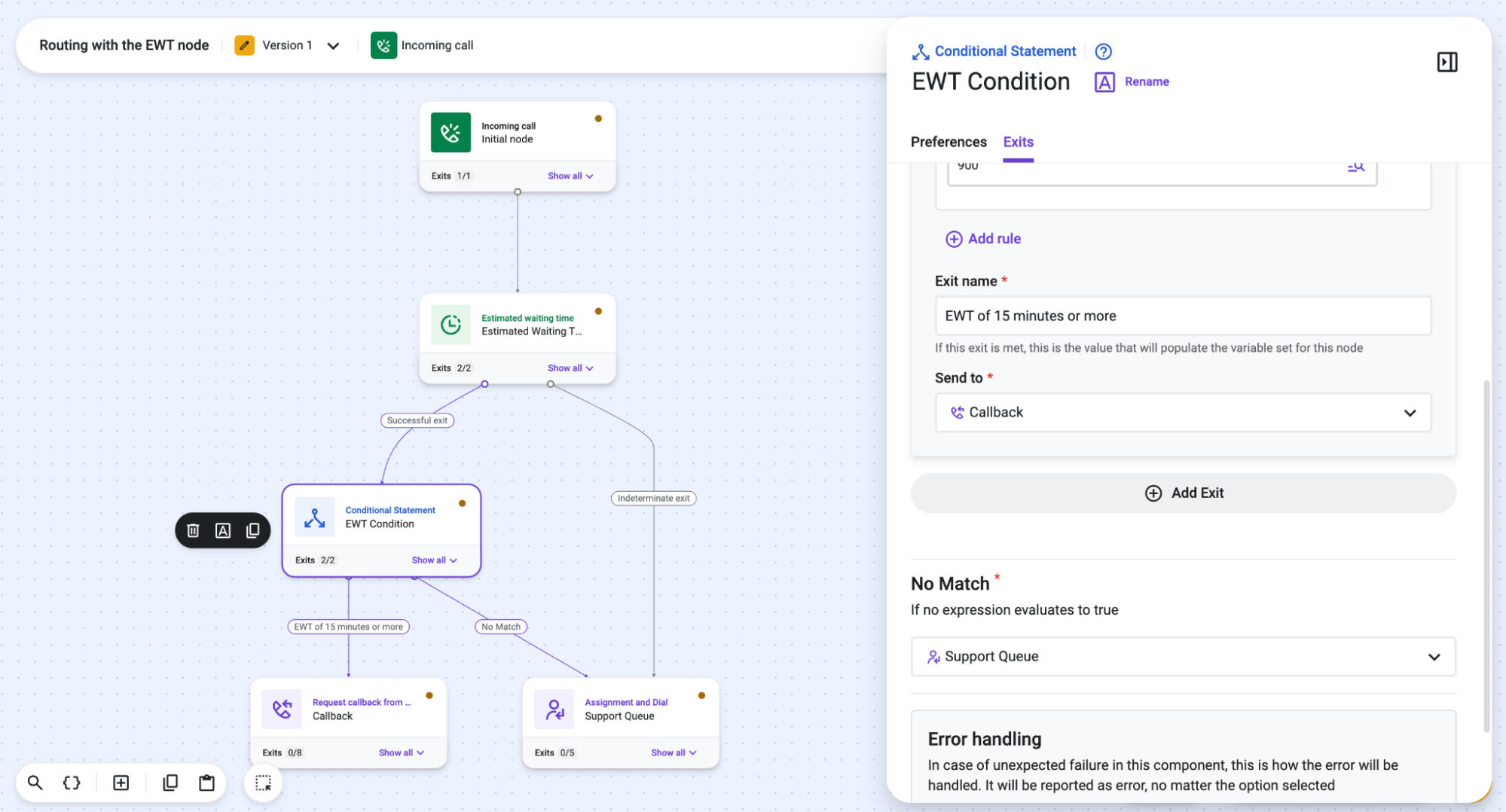1506x812 pixels.
Task: Click the Indeterminate exit connector label
Action: tap(653, 498)
